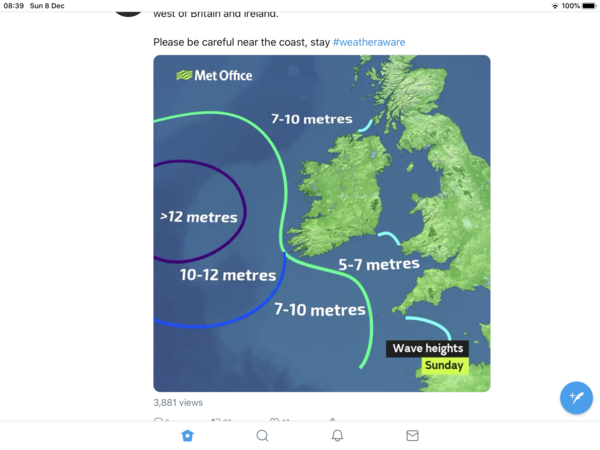Open Notifications bell tab
This screenshot has height=450, width=600.
pos(337,436)
